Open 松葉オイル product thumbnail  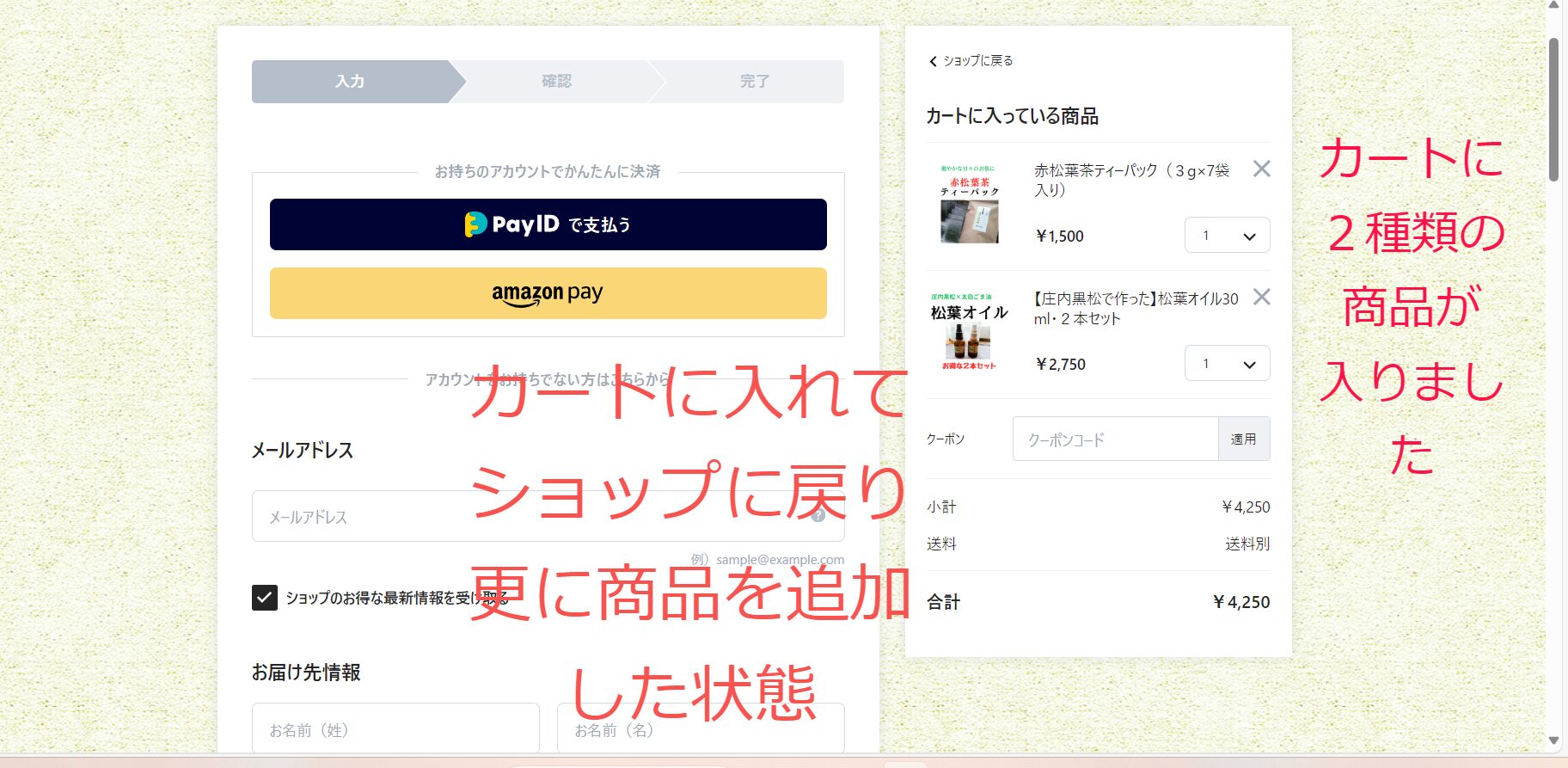(x=969, y=332)
